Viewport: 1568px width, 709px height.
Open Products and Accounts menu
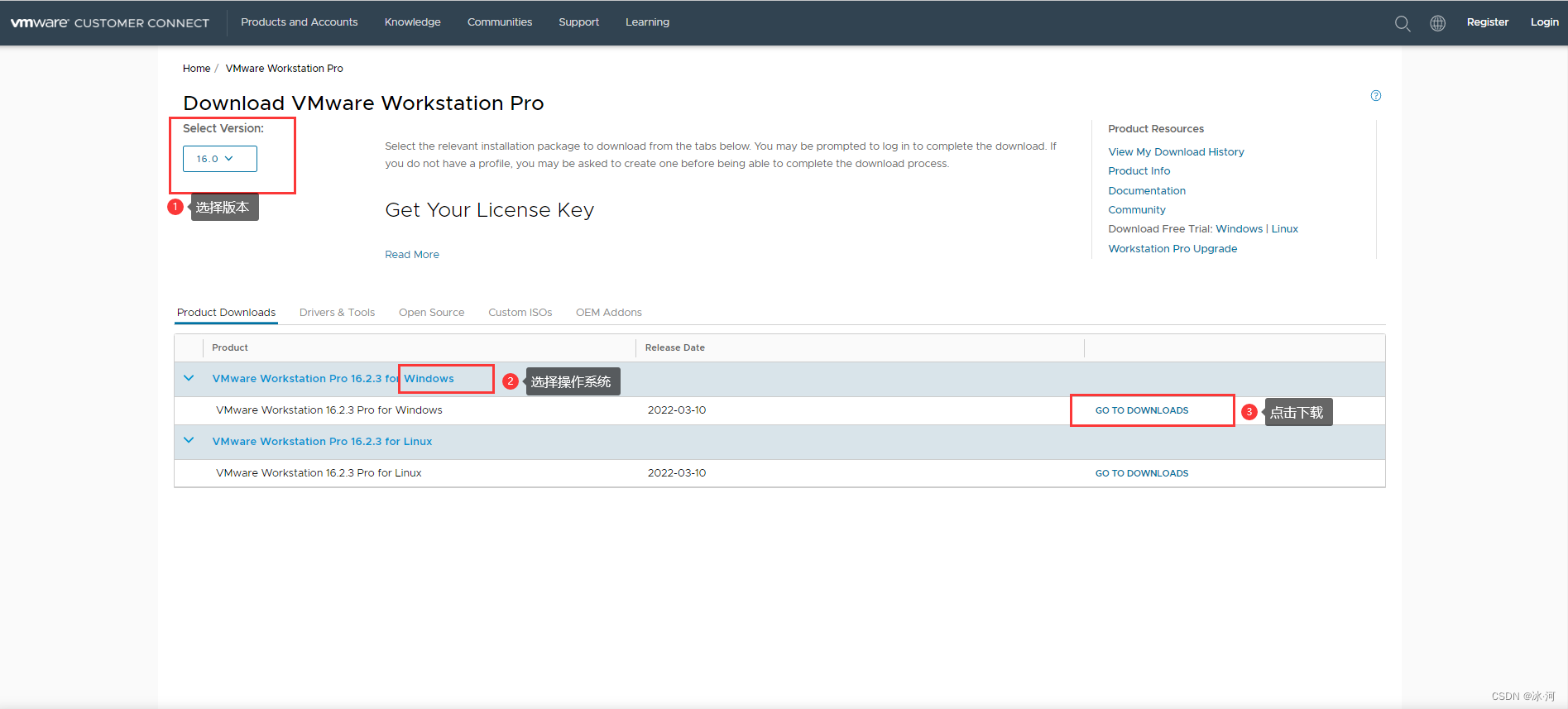(300, 22)
